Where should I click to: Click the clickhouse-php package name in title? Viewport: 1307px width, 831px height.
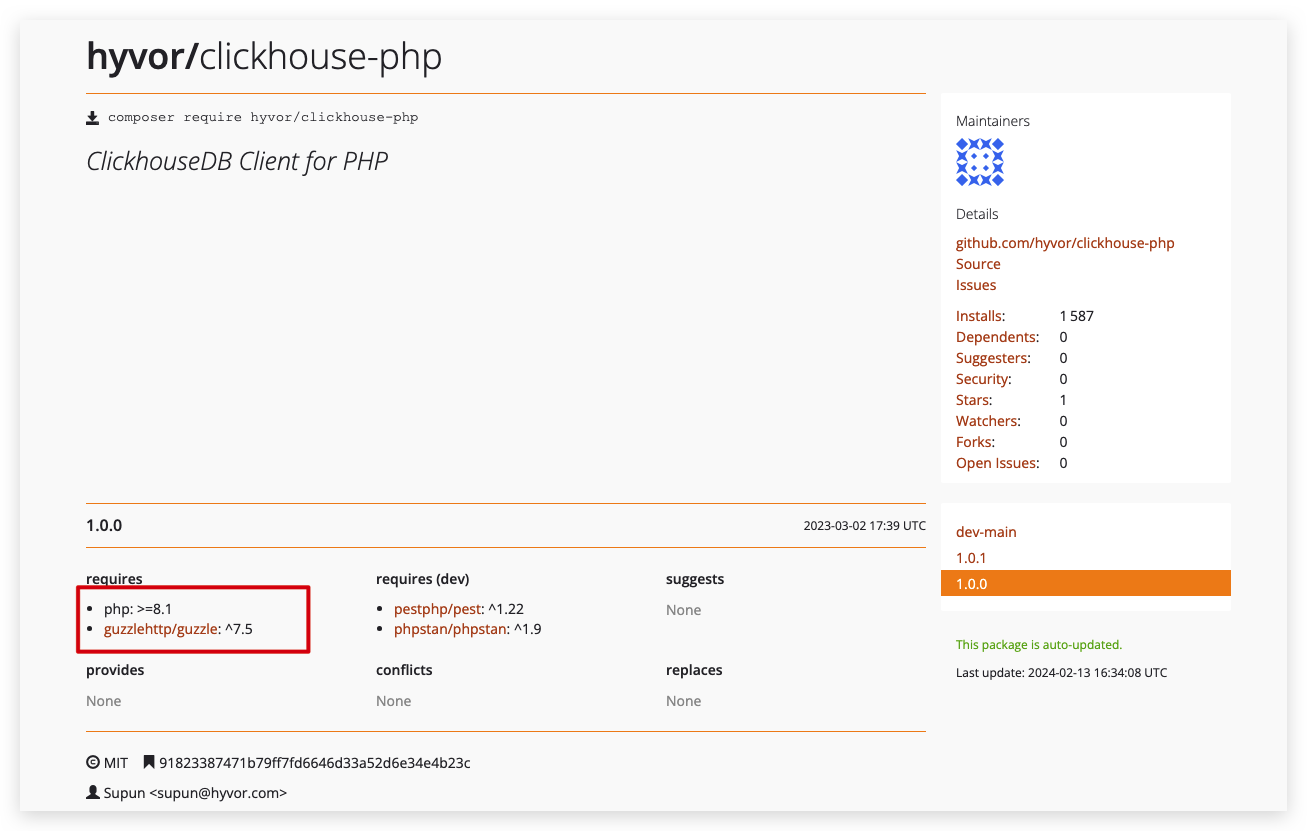[321, 58]
